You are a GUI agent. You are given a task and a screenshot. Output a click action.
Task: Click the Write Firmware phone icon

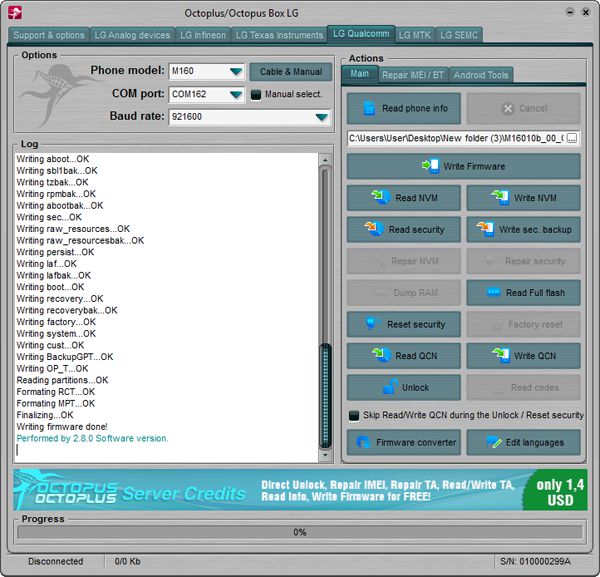point(431,166)
